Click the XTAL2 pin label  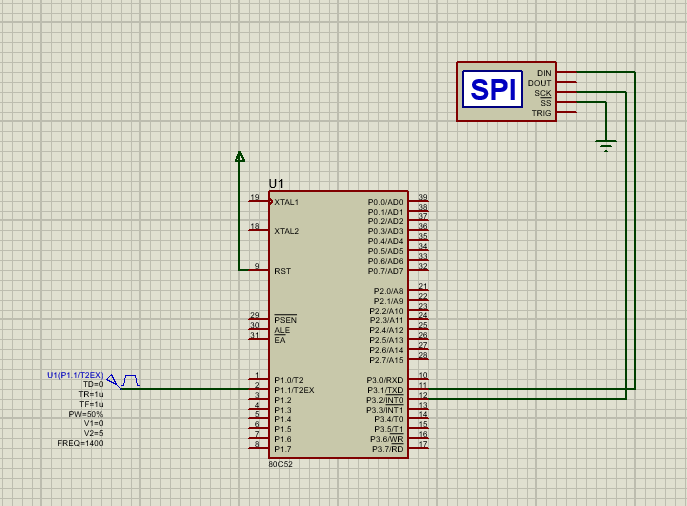[287, 231]
